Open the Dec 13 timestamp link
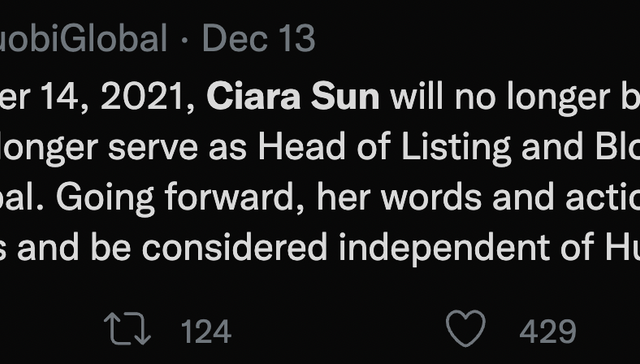Viewport: 640px width, 364px height. click(259, 38)
